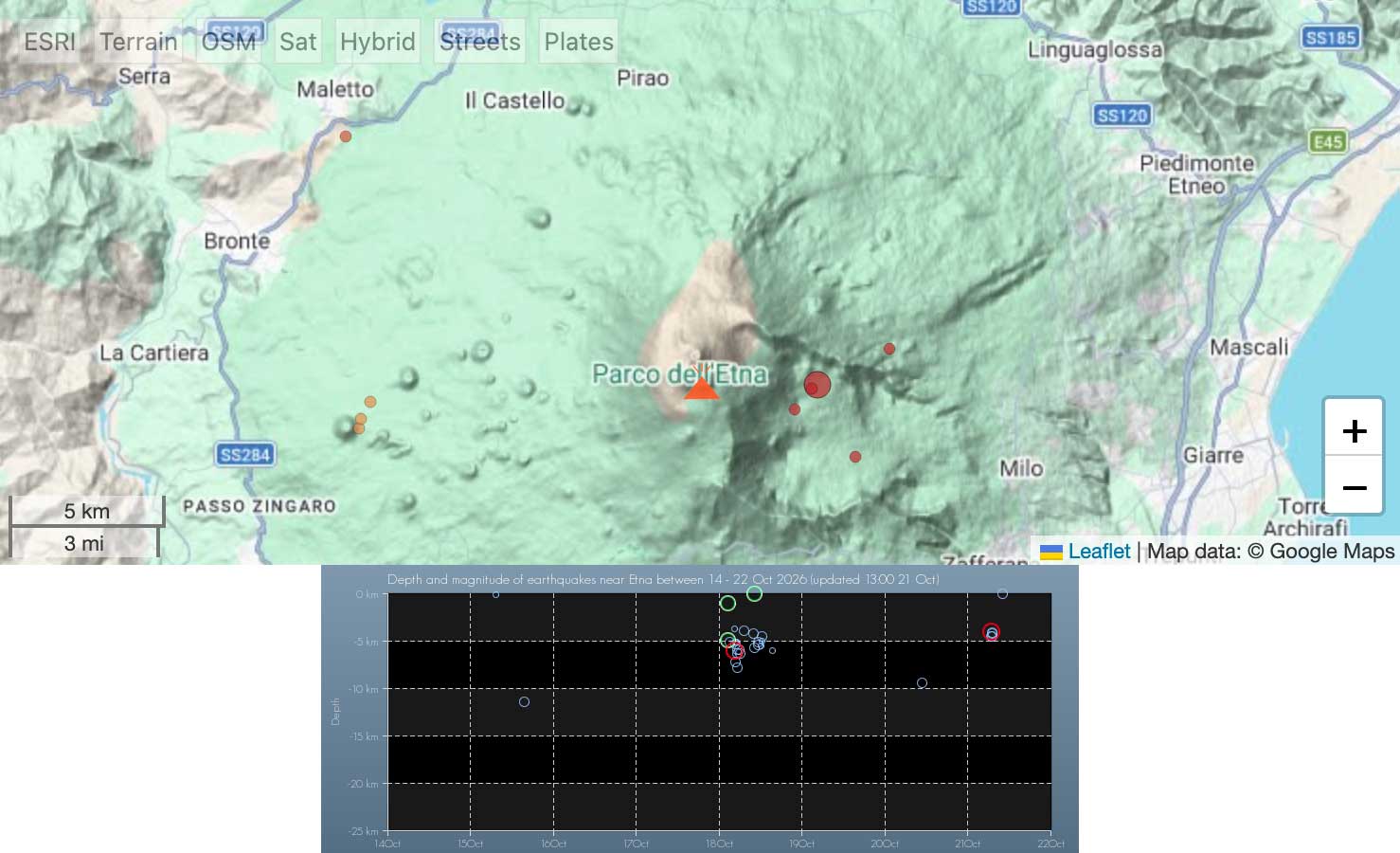The width and height of the screenshot is (1400, 853).
Task: Click the red circle near 21 Oct in depth chart
Action: 991,632
